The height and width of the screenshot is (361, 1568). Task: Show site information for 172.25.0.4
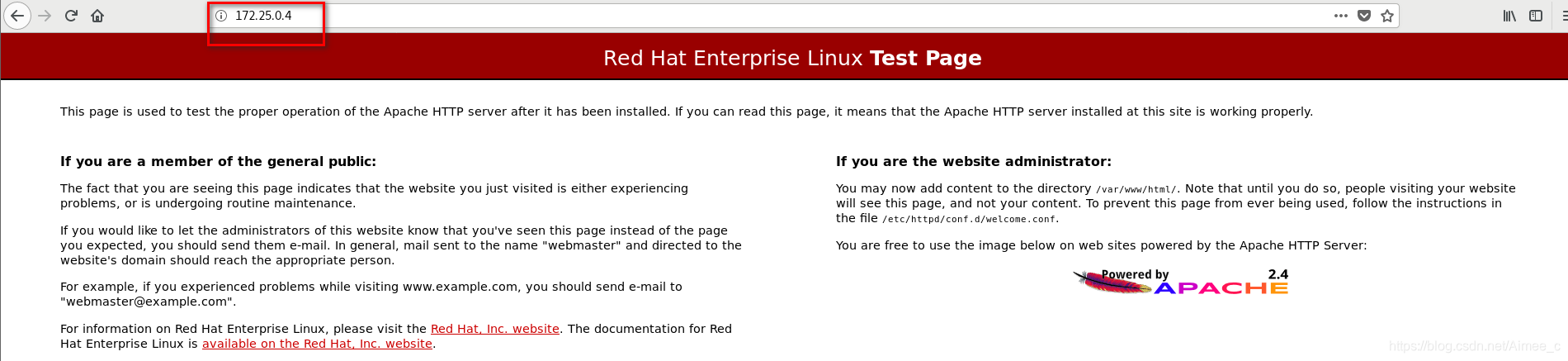click(x=221, y=16)
